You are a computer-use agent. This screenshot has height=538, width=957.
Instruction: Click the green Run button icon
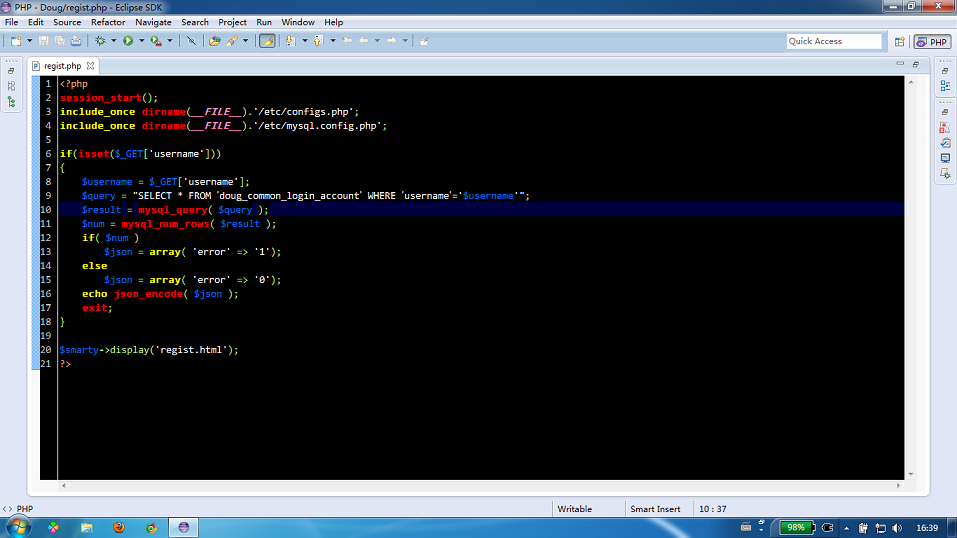click(x=128, y=41)
